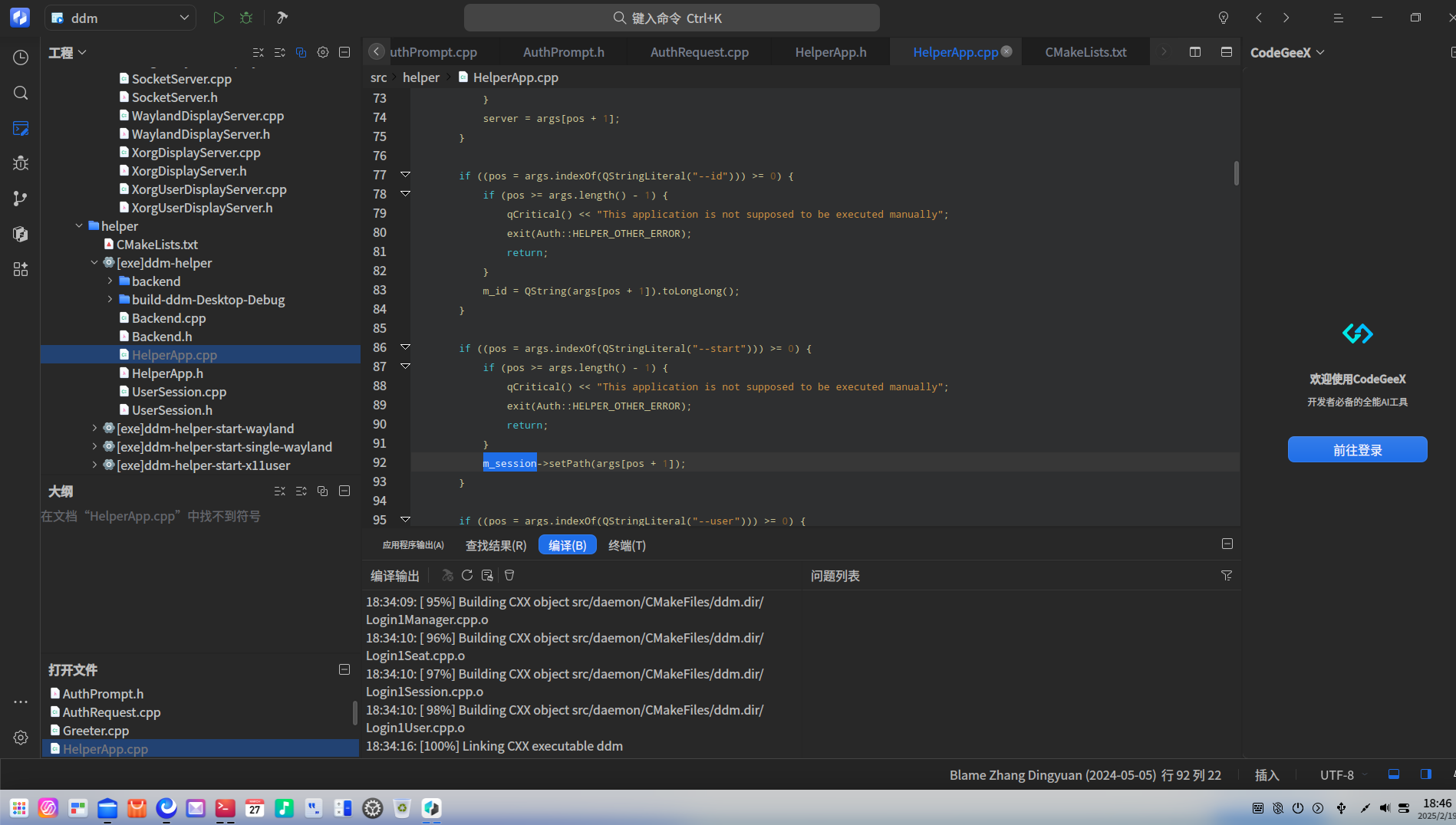Image resolution: width=1456 pixels, height=825 pixels.
Task: Select the 编译(B) tab button
Action: pos(568,545)
